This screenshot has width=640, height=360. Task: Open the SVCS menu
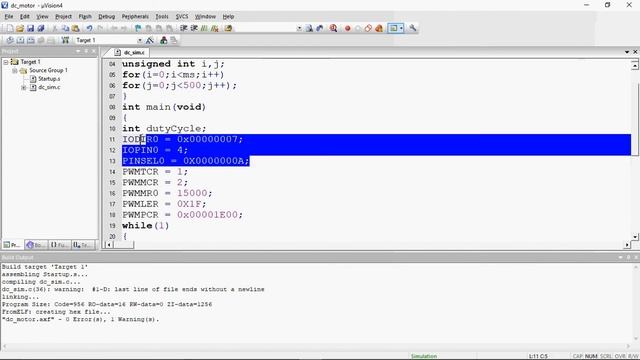pyautogui.click(x=182, y=16)
